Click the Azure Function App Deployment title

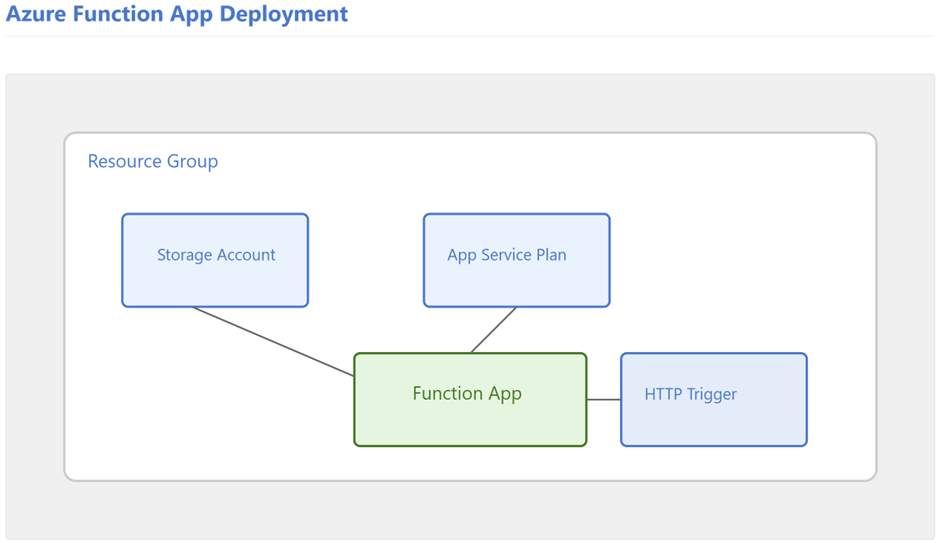pos(177,14)
